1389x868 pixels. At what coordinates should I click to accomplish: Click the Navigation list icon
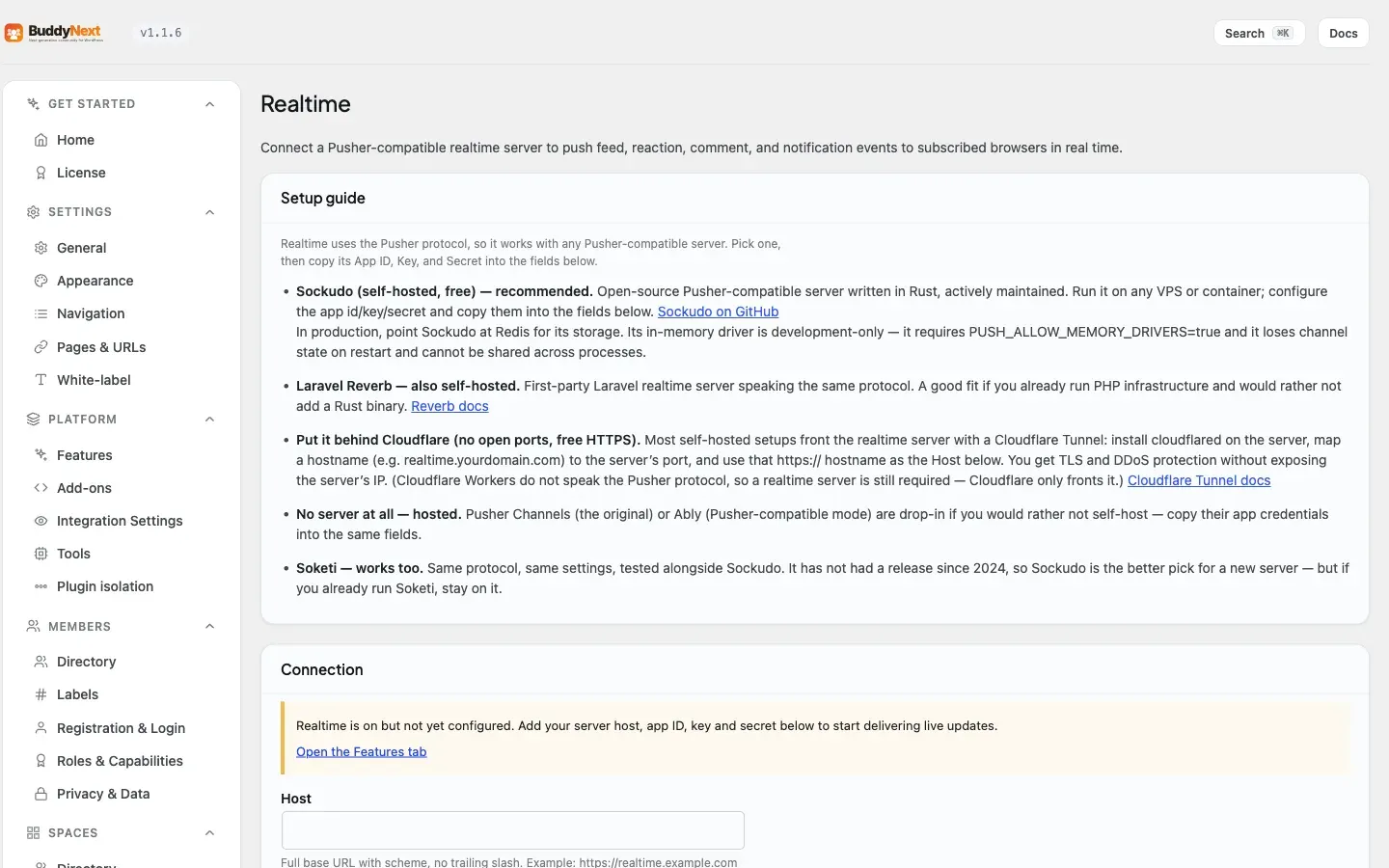click(41, 313)
